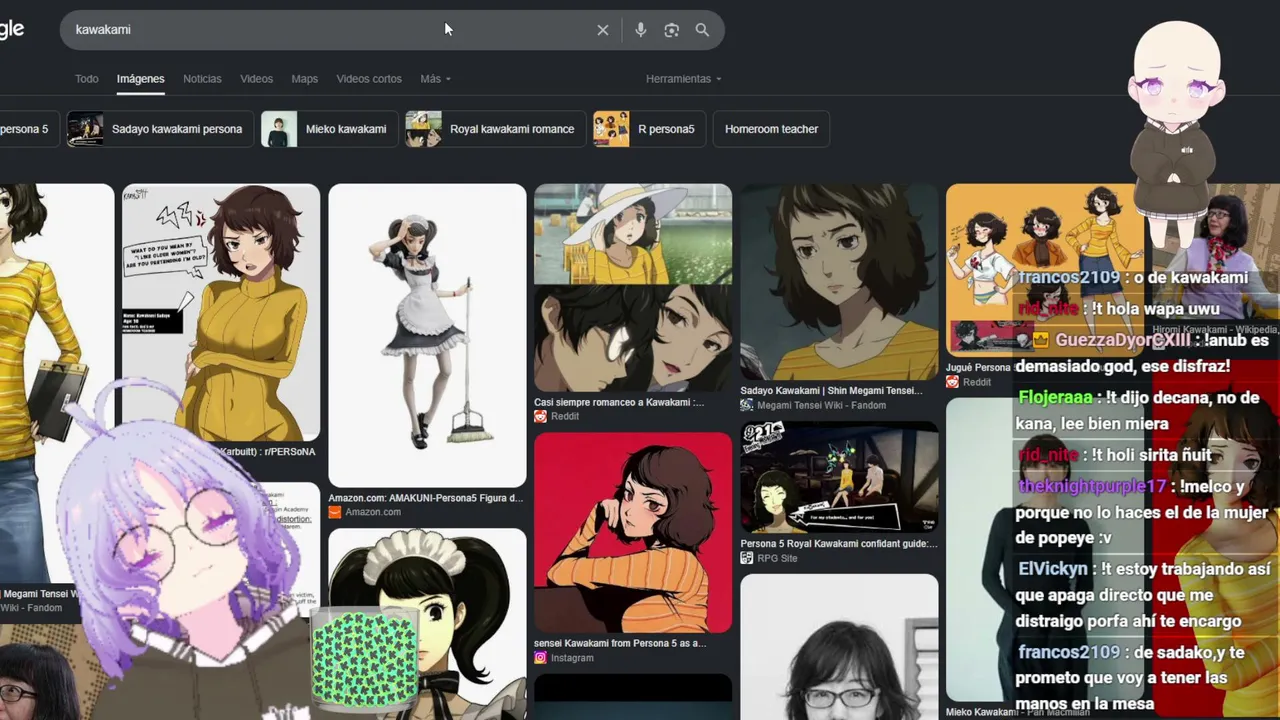1280x720 pixels.
Task: Open the Noticias tab
Action: point(202,79)
